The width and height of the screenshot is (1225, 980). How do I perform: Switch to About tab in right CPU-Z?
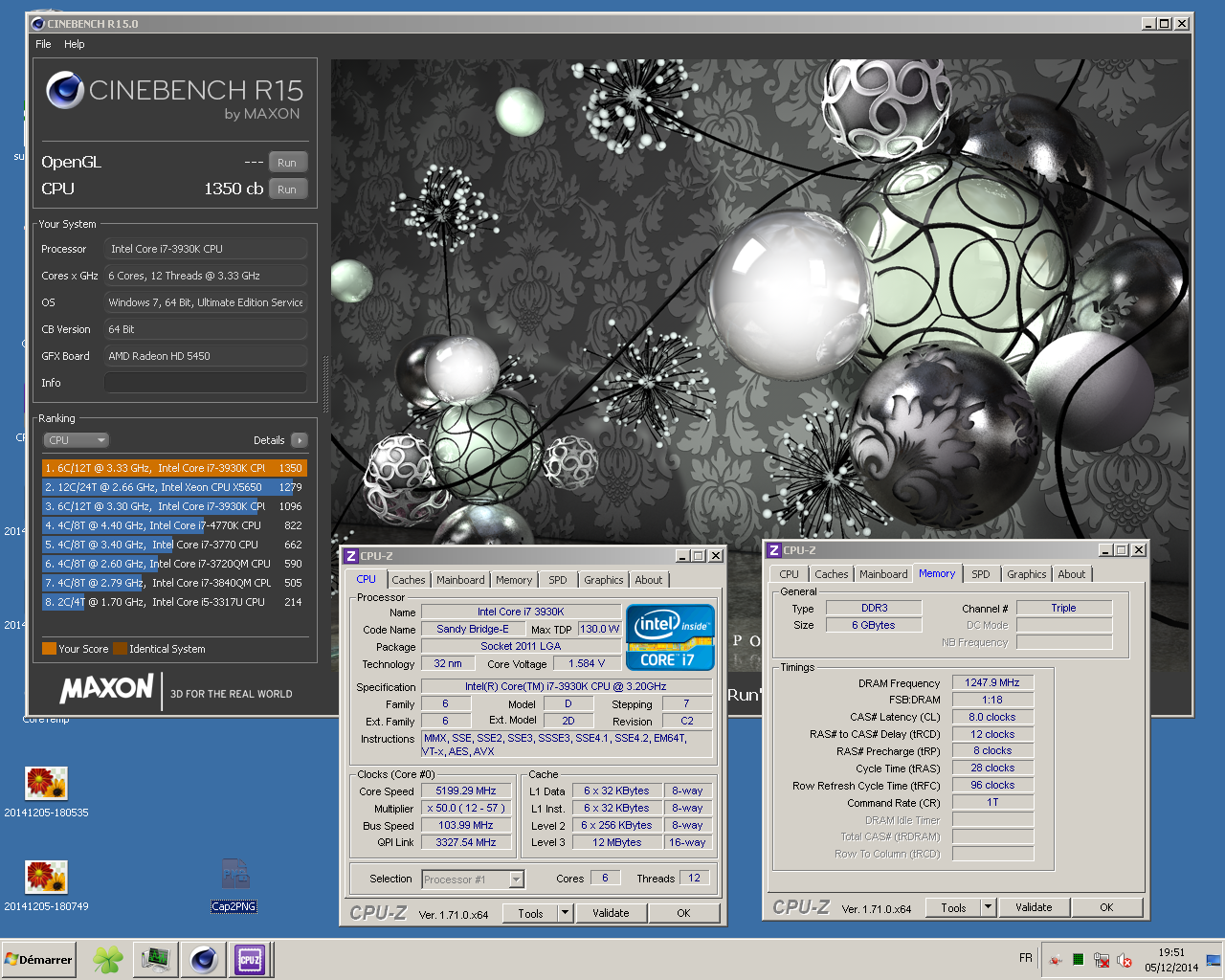(x=1072, y=574)
